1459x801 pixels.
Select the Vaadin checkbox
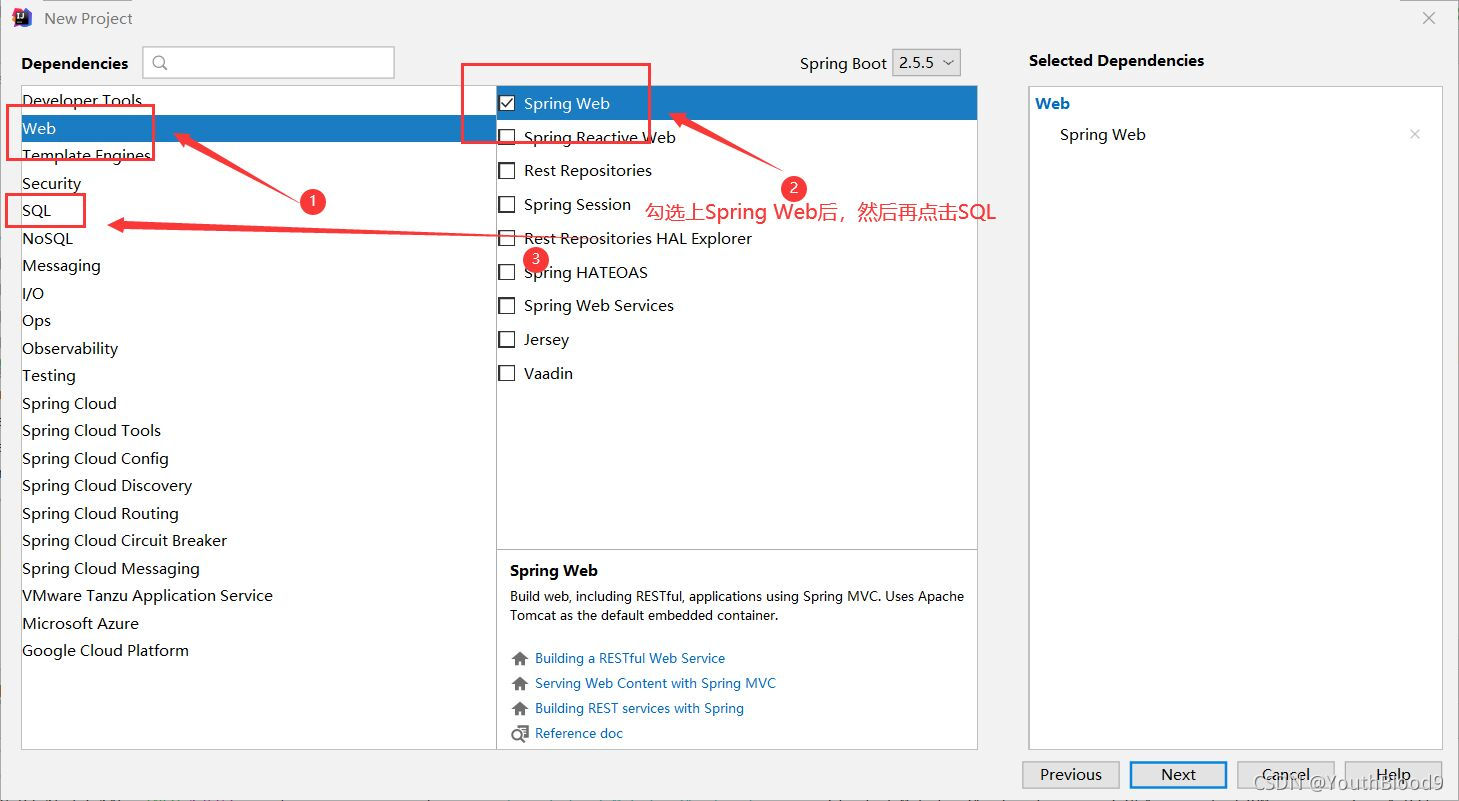[507, 373]
